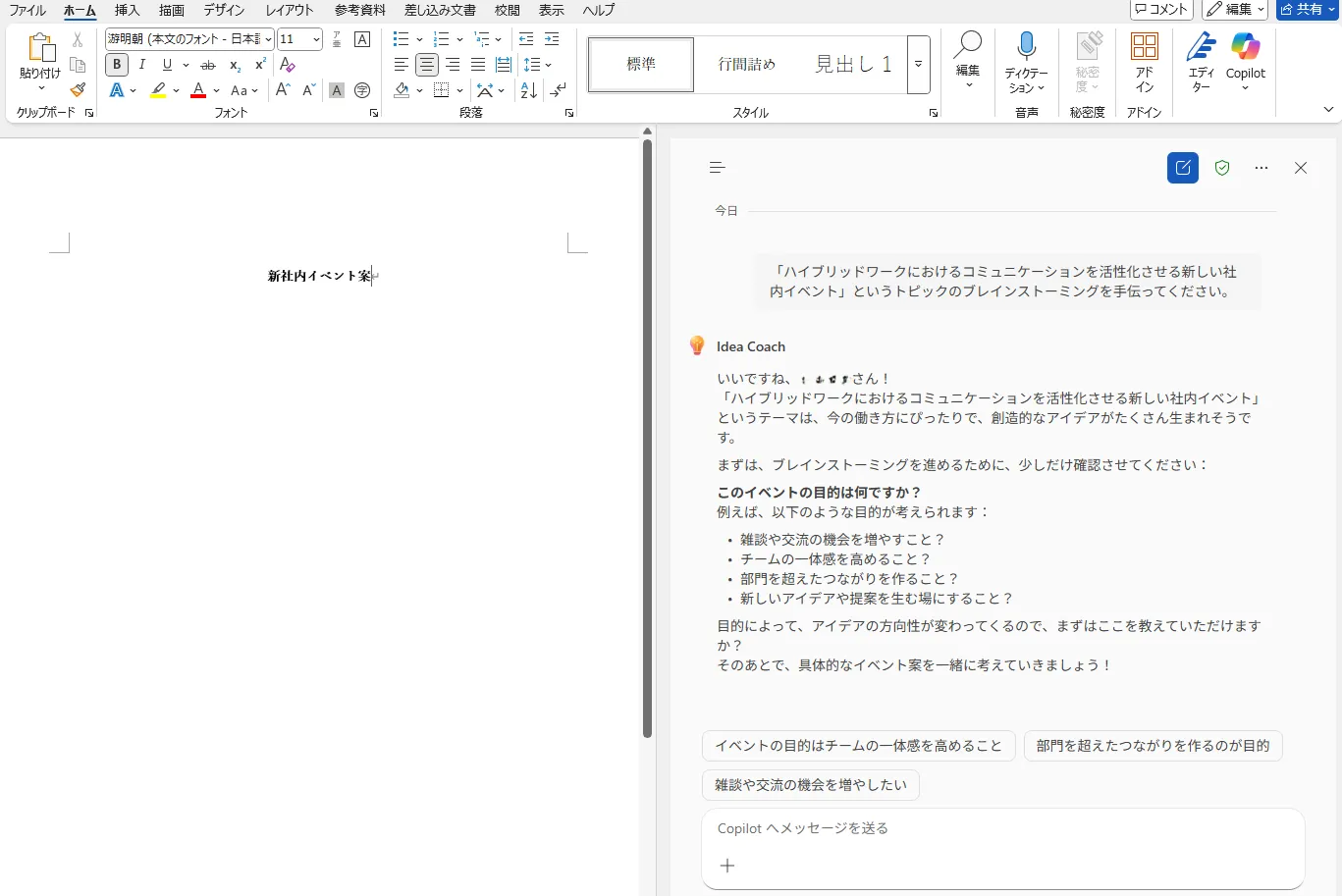Open the font size dropdown
This screenshot has height=896, width=1342.
(315, 39)
